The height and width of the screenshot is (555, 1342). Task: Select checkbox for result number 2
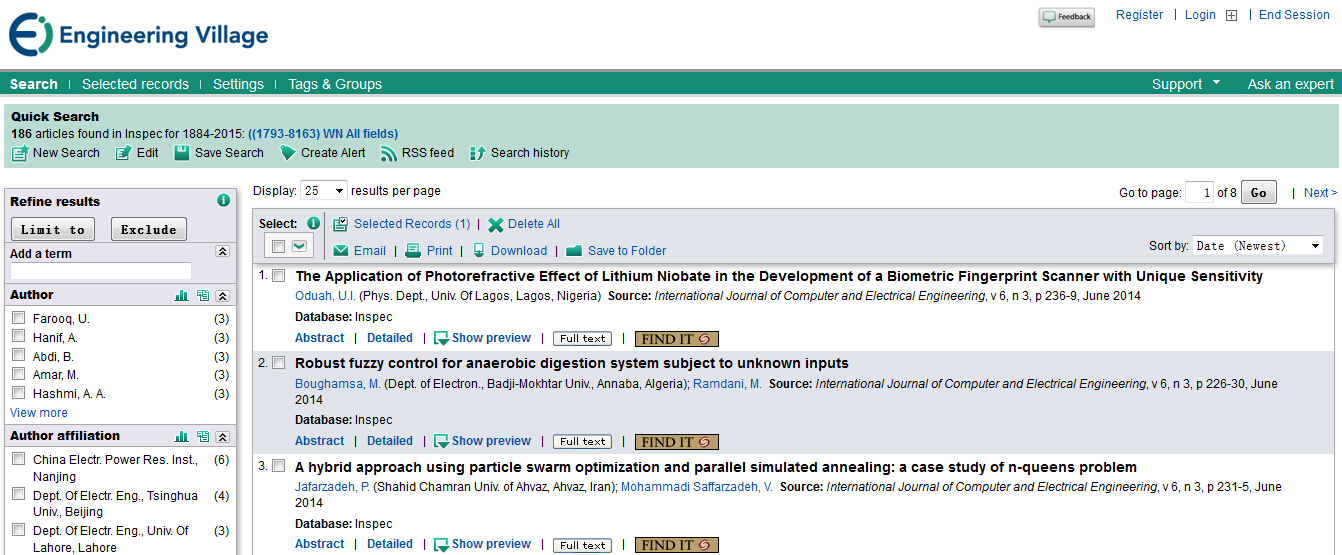pyautogui.click(x=279, y=363)
